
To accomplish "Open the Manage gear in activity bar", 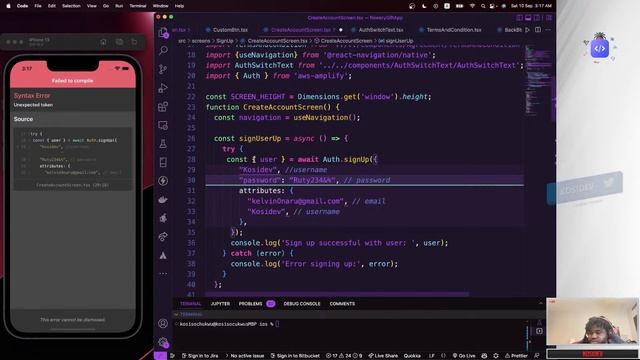I will pyautogui.click(x=163, y=342).
